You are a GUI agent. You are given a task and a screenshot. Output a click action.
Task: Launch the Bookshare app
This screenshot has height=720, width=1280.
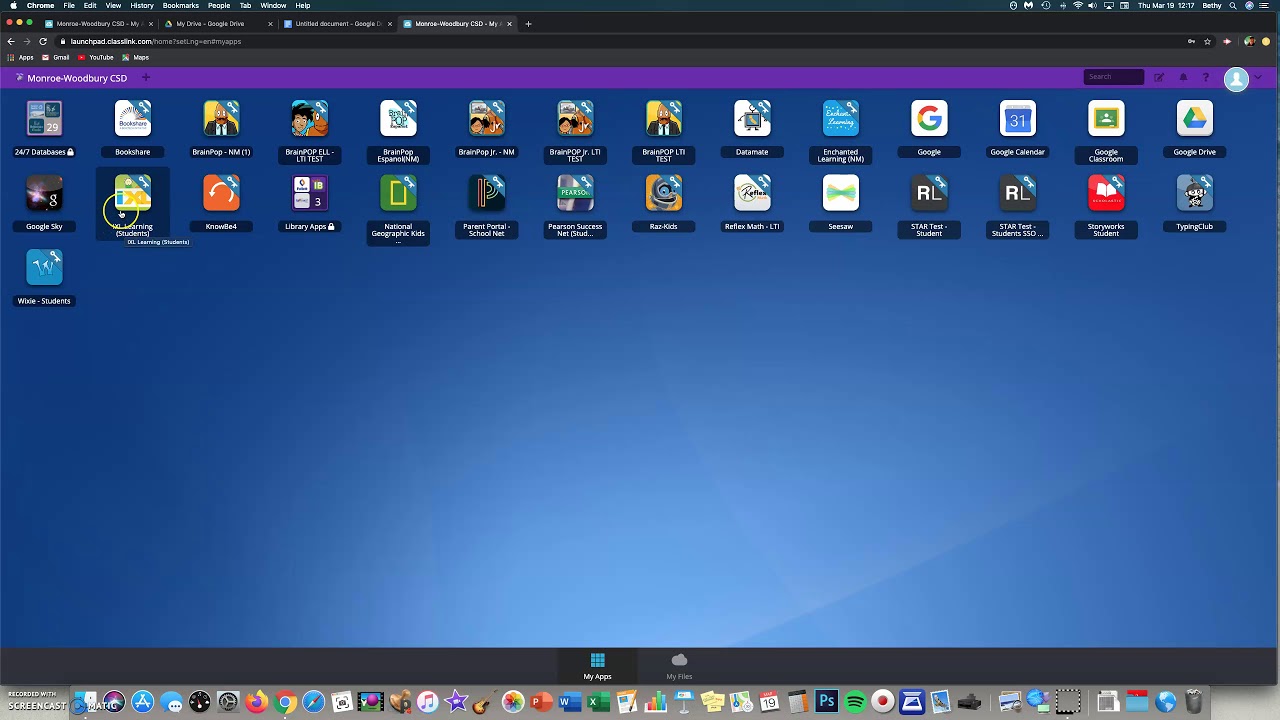(x=132, y=119)
